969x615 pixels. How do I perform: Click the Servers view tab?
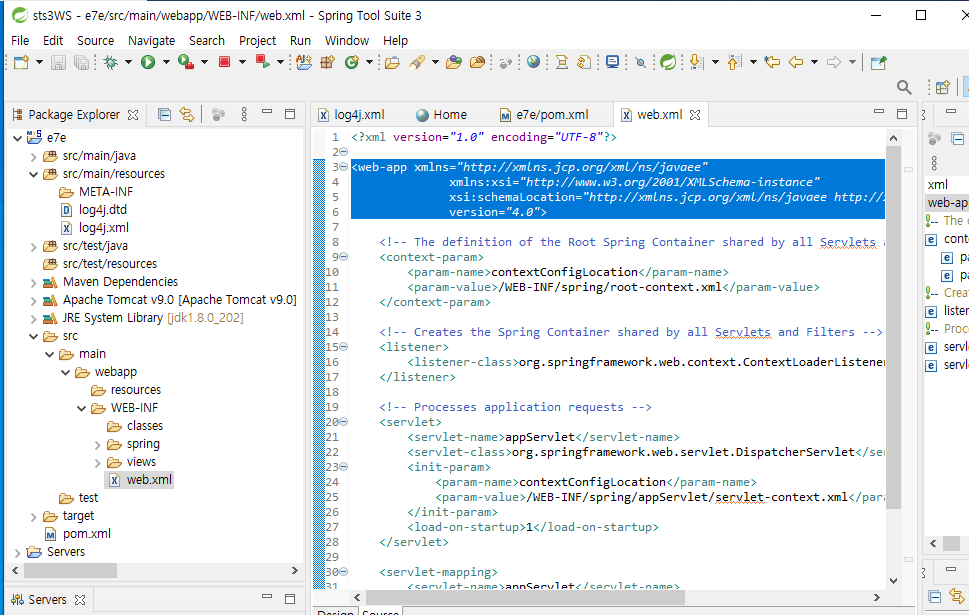coord(48,600)
